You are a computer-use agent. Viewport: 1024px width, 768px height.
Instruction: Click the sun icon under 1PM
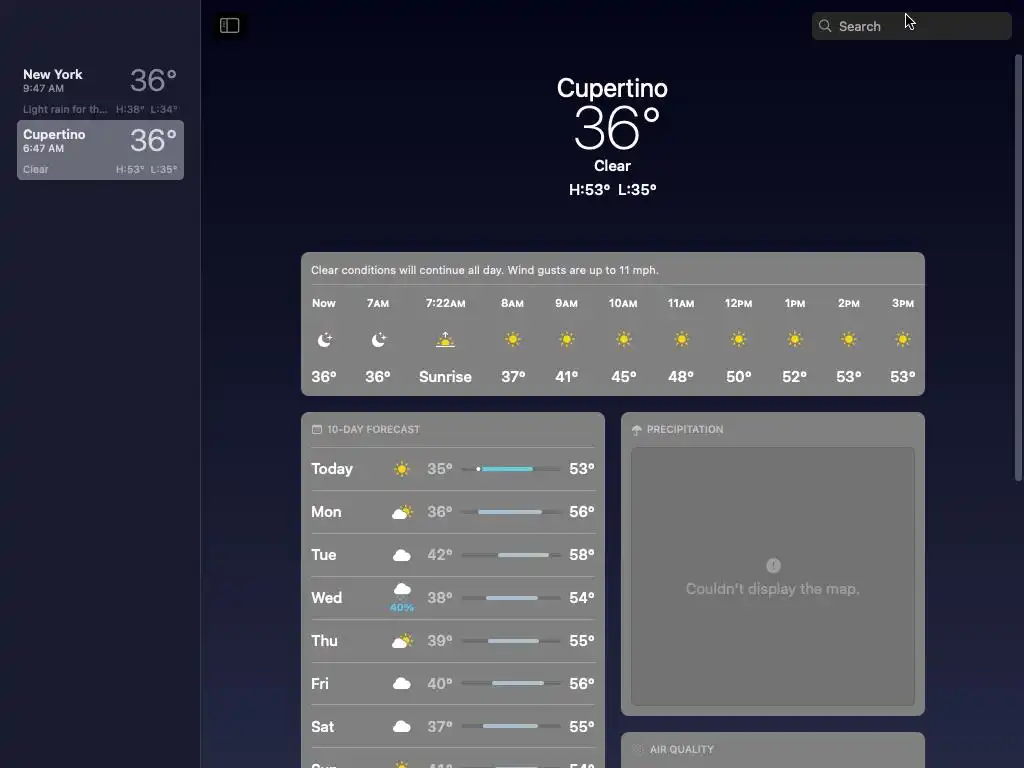[x=795, y=340]
